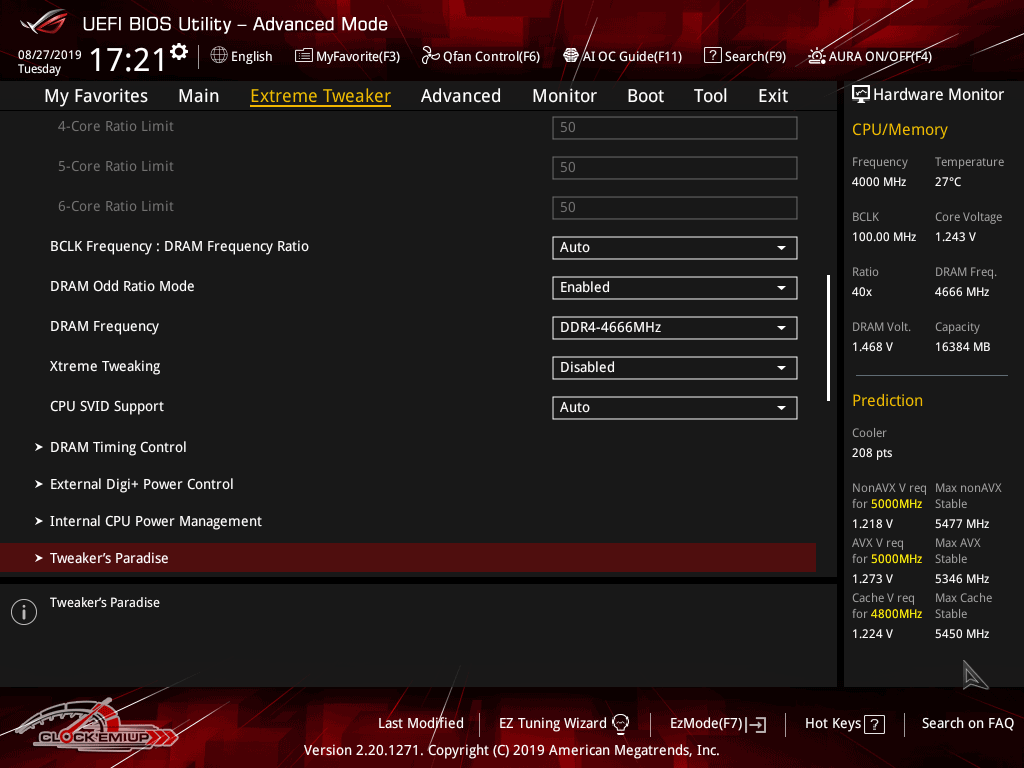Click the globe language icon

coord(219,56)
